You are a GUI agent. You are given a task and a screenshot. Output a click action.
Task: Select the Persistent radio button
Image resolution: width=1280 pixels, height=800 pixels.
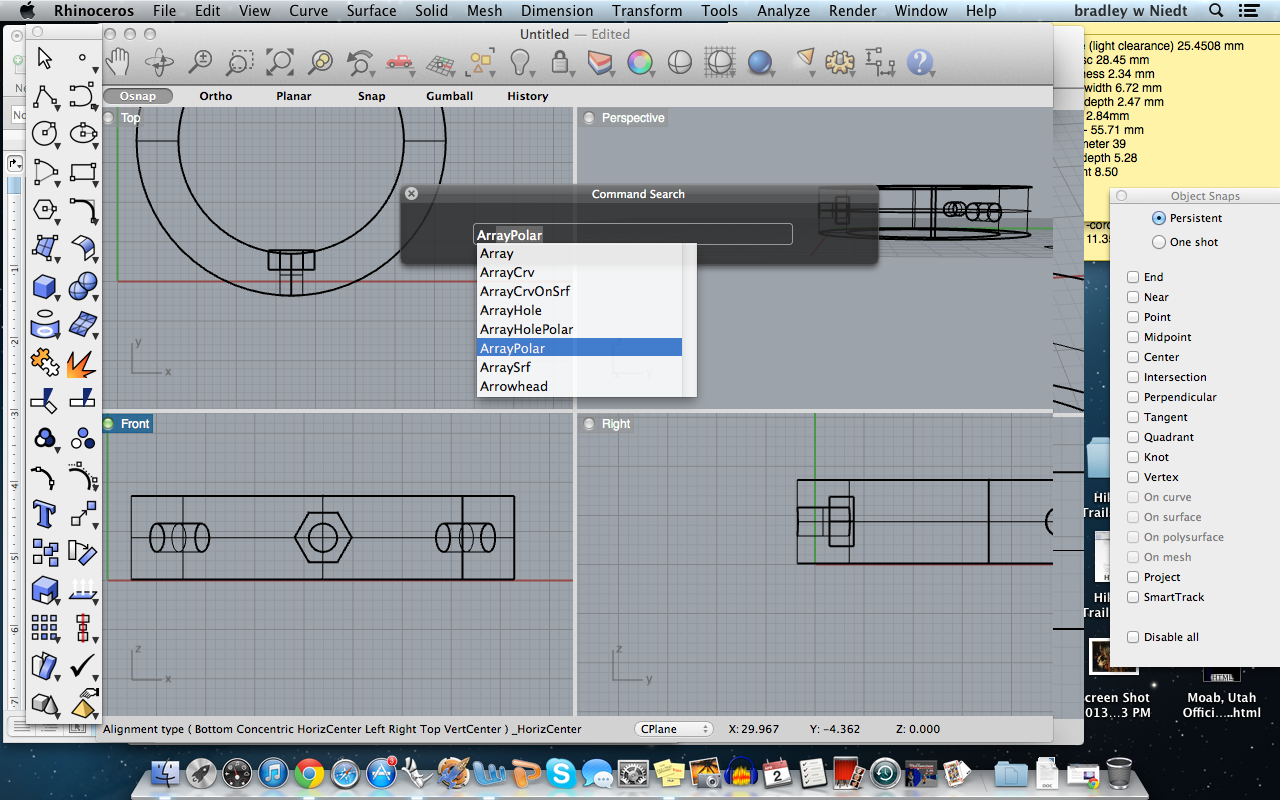point(1159,218)
